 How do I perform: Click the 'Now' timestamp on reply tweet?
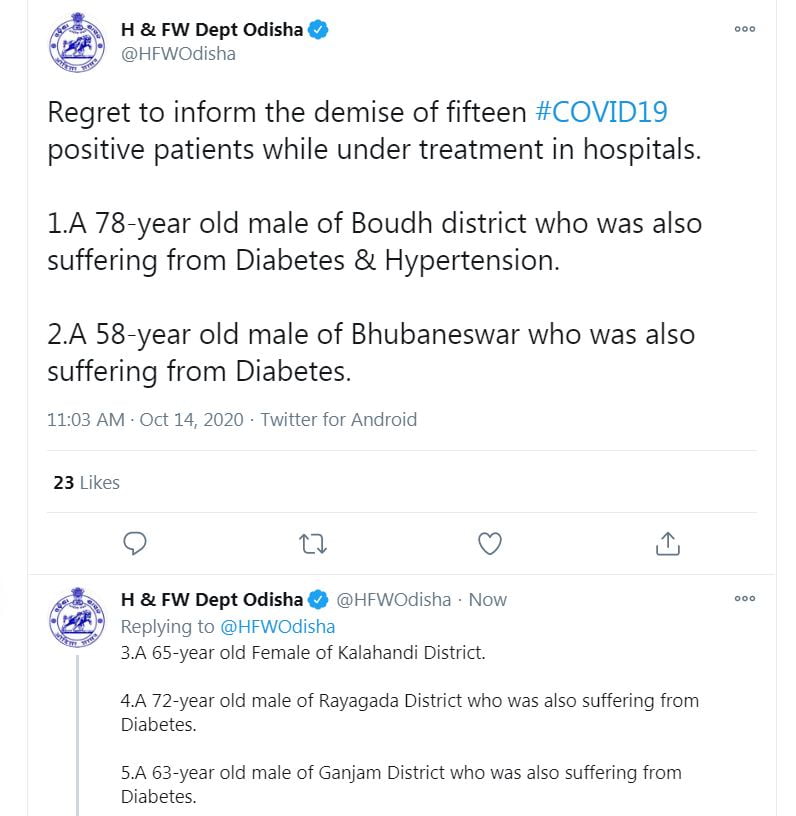(488, 600)
